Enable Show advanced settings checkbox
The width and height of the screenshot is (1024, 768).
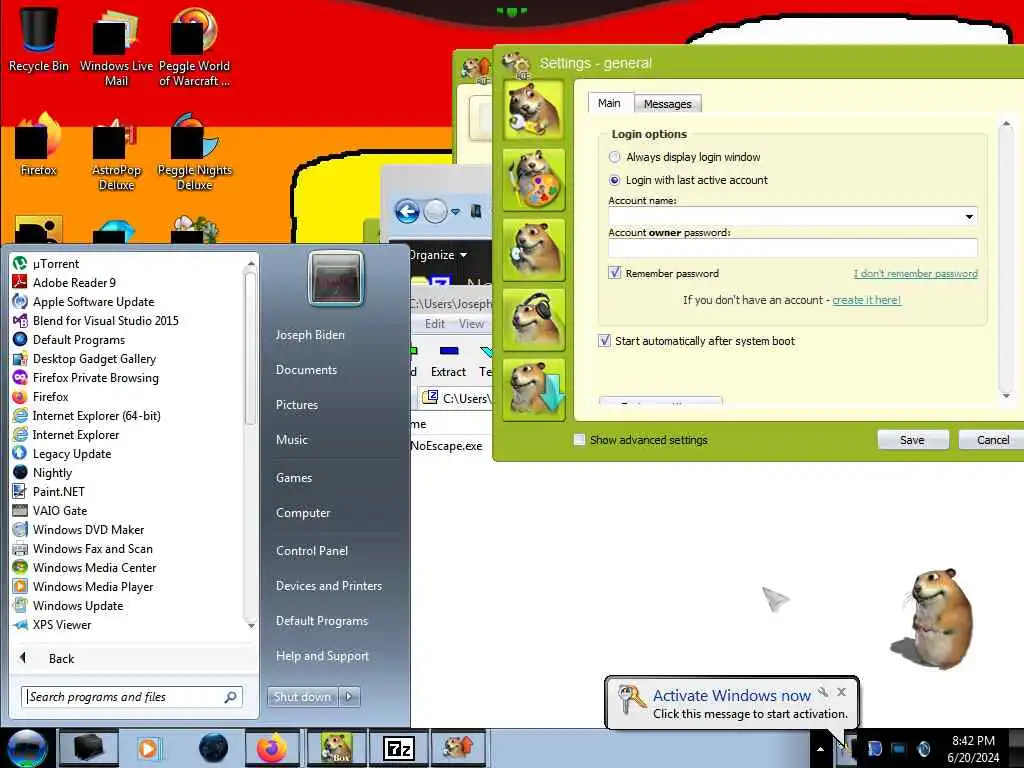coord(579,440)
